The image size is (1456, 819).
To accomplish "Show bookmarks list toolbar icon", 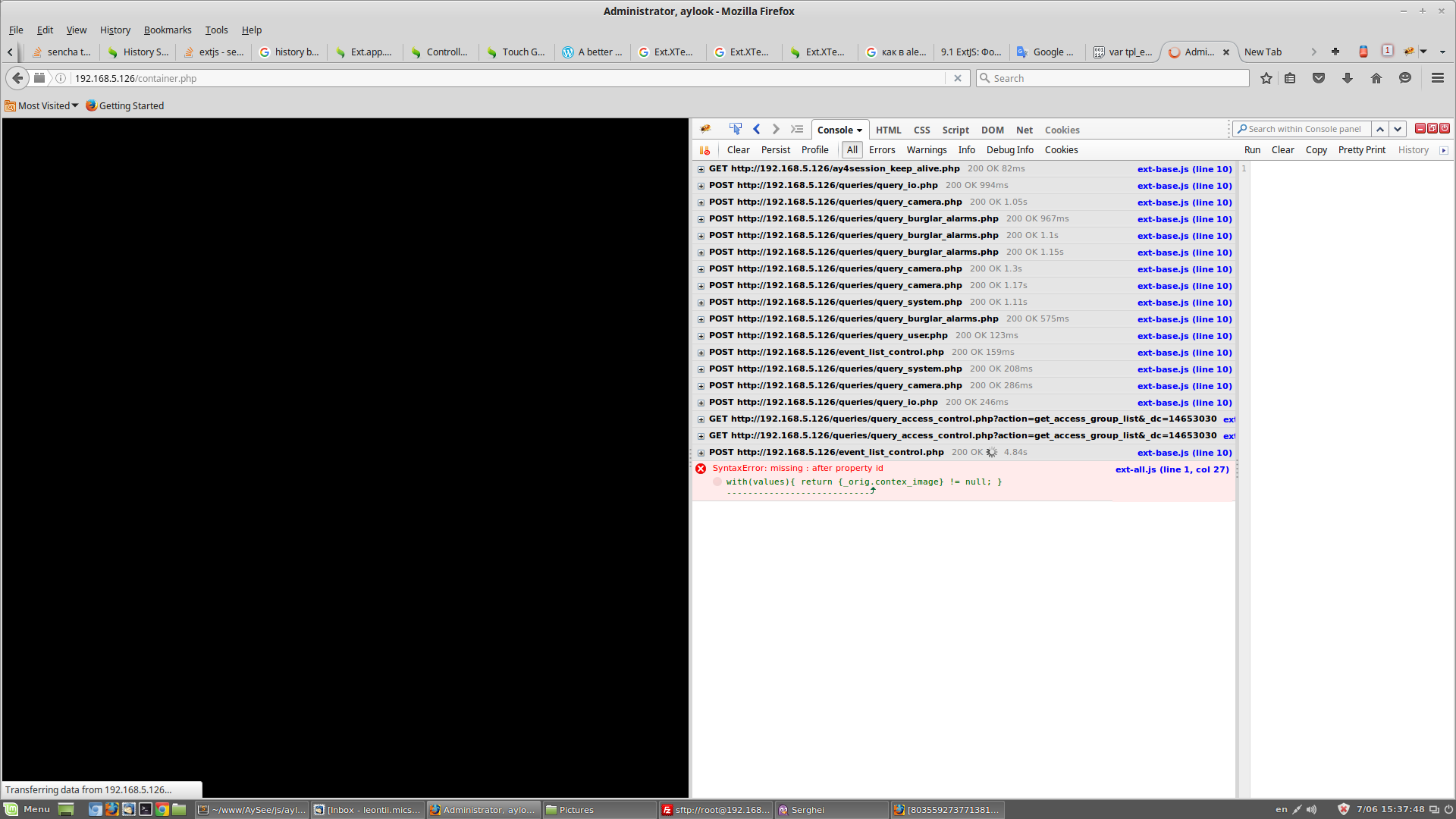I will point(1290,78).
